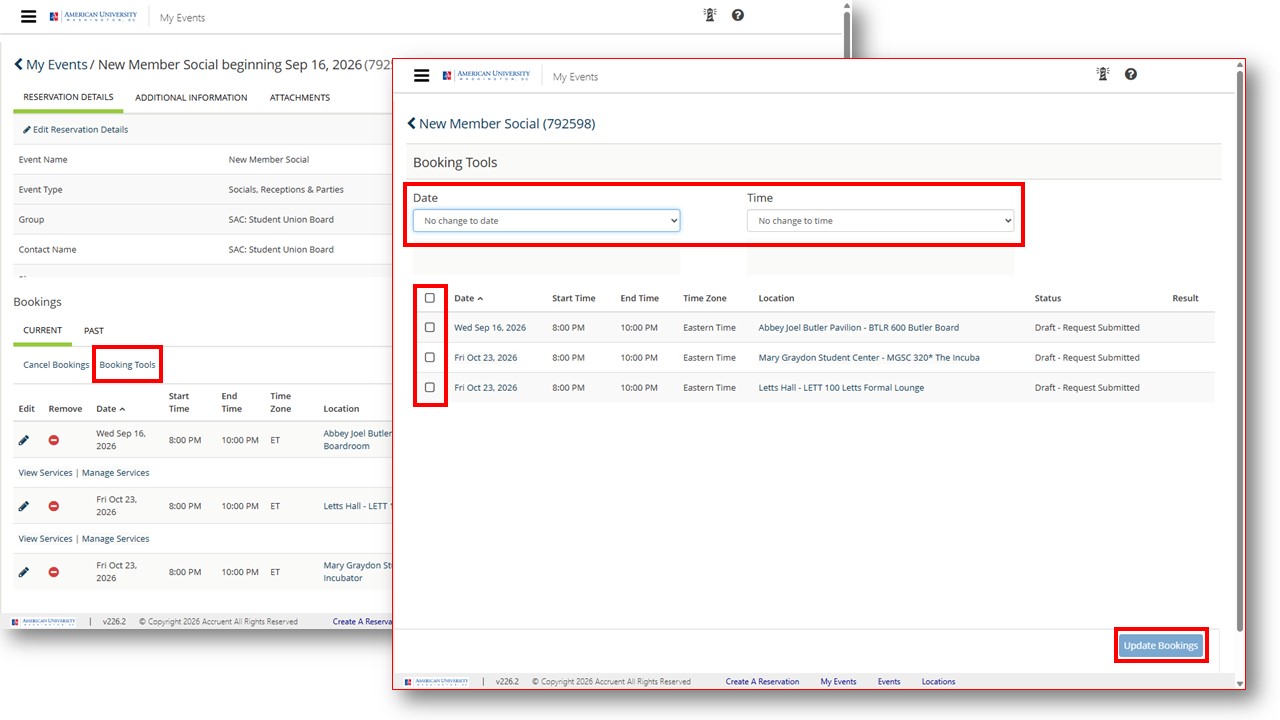Image resolution: width=1280 pixels, height=720 pixels.
Task: Select the Current bookings tab
Action: [x=43, y=330]
